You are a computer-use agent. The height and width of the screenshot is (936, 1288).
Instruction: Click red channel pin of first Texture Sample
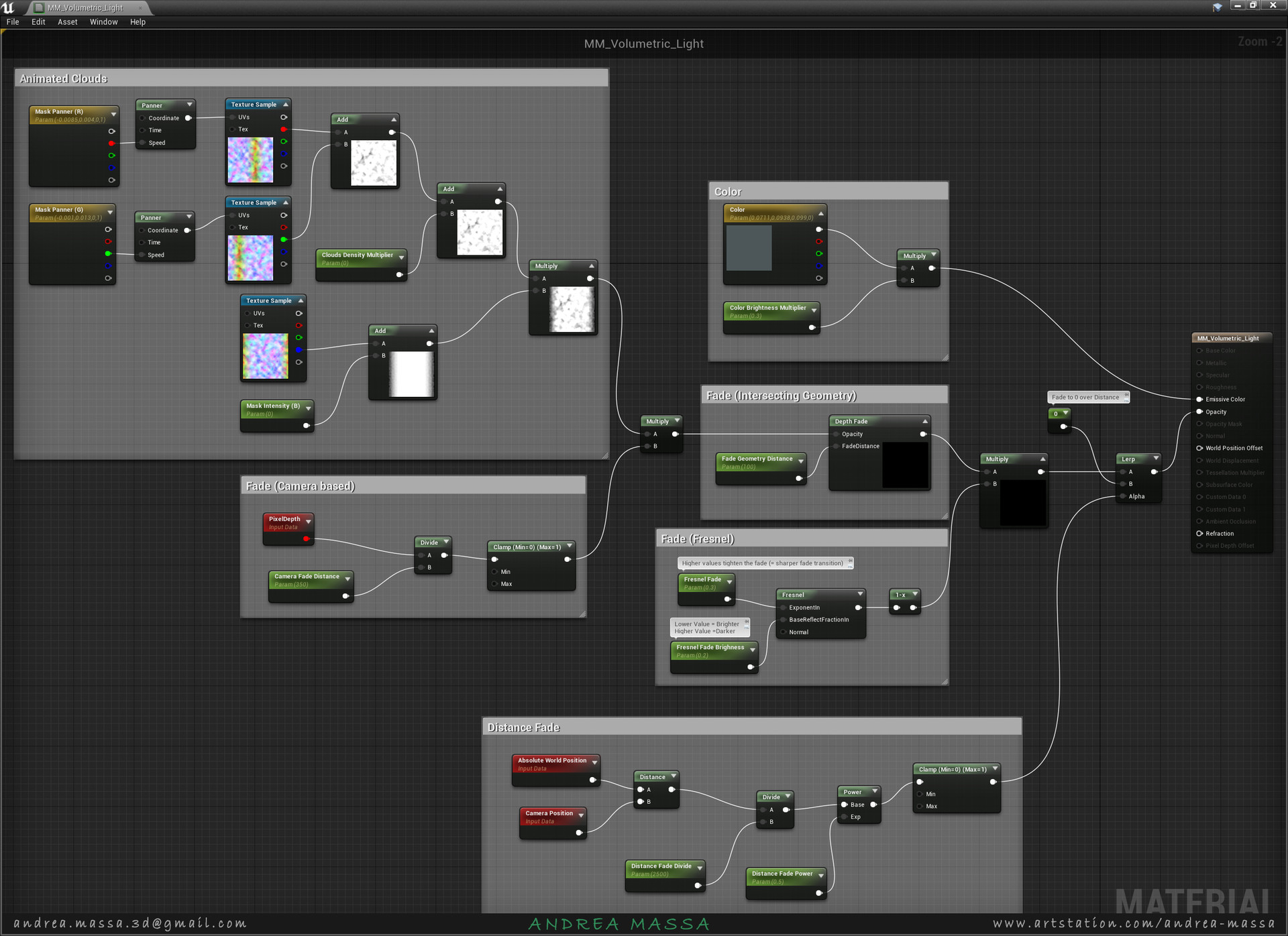[284, 129]
